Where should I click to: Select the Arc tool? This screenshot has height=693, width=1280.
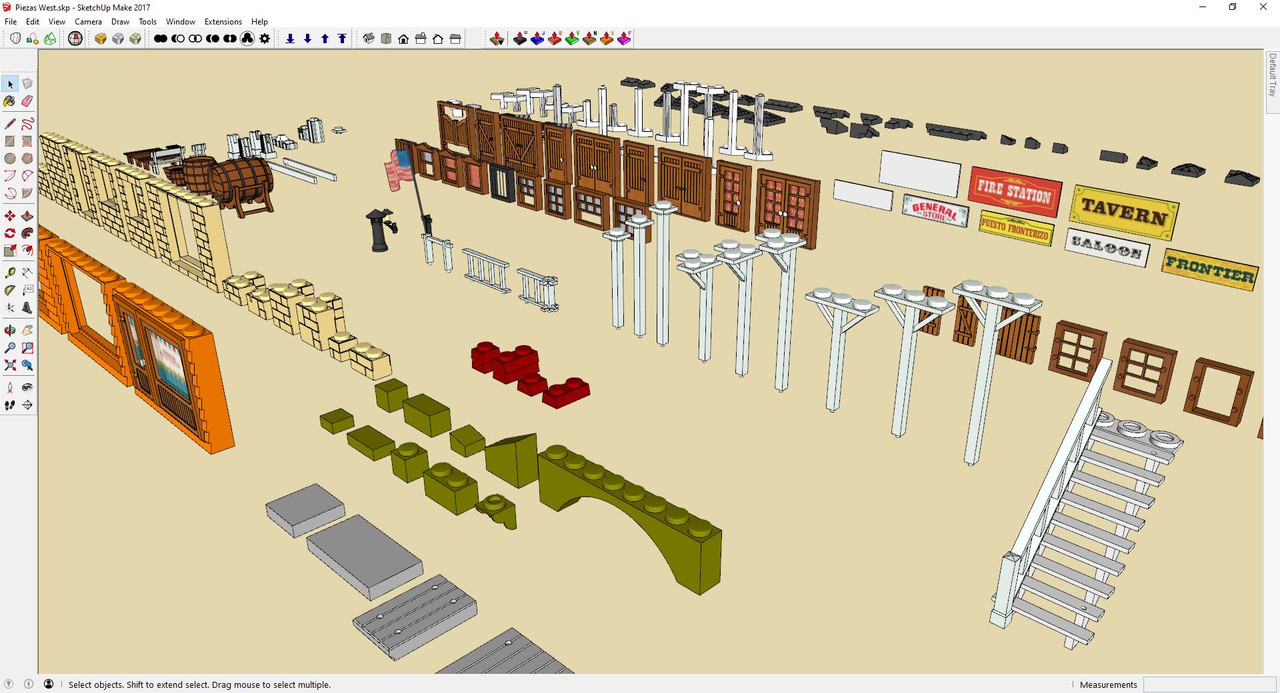10,176
